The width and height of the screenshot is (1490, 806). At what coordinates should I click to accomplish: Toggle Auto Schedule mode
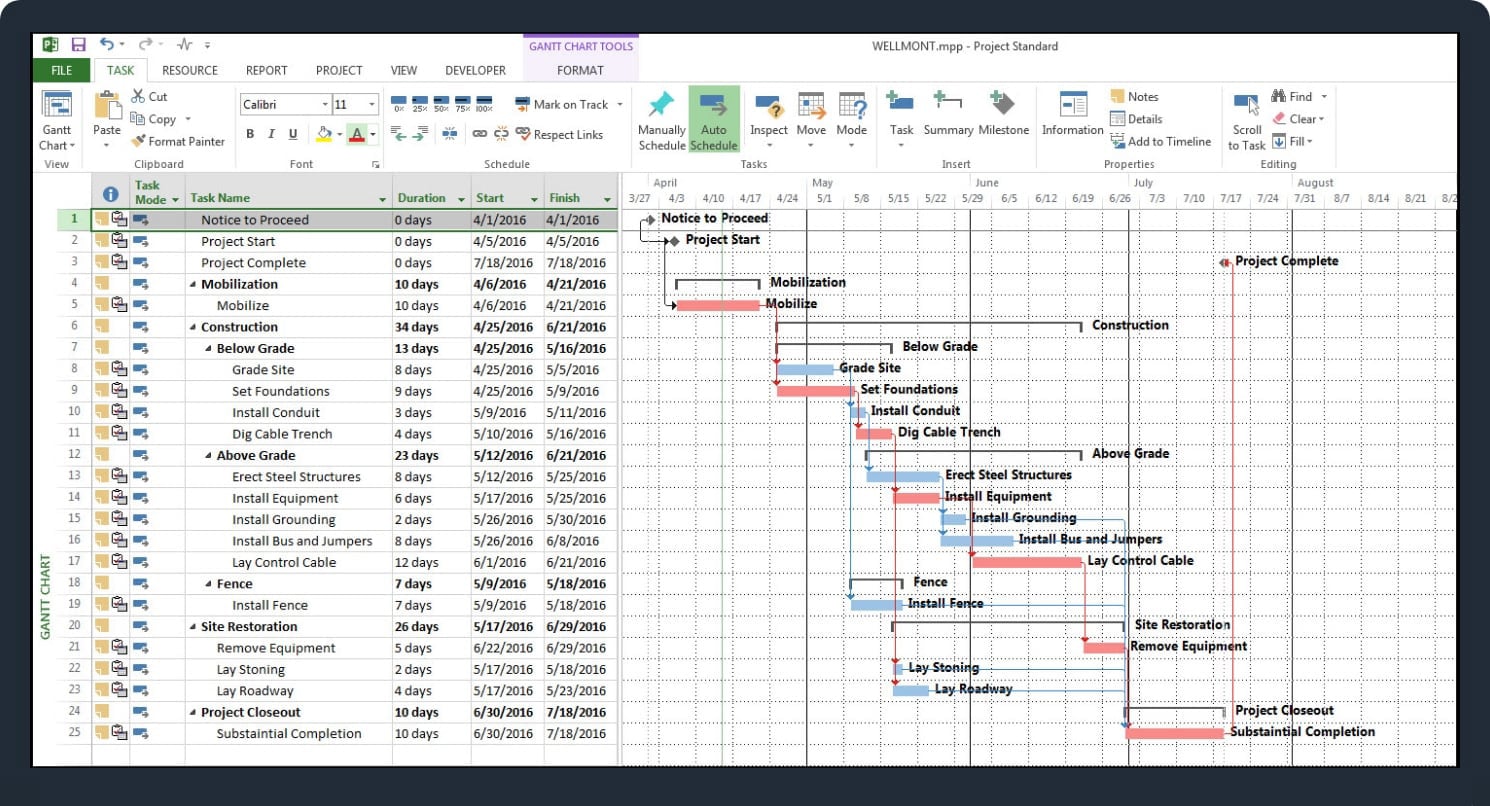pos(714,106)
